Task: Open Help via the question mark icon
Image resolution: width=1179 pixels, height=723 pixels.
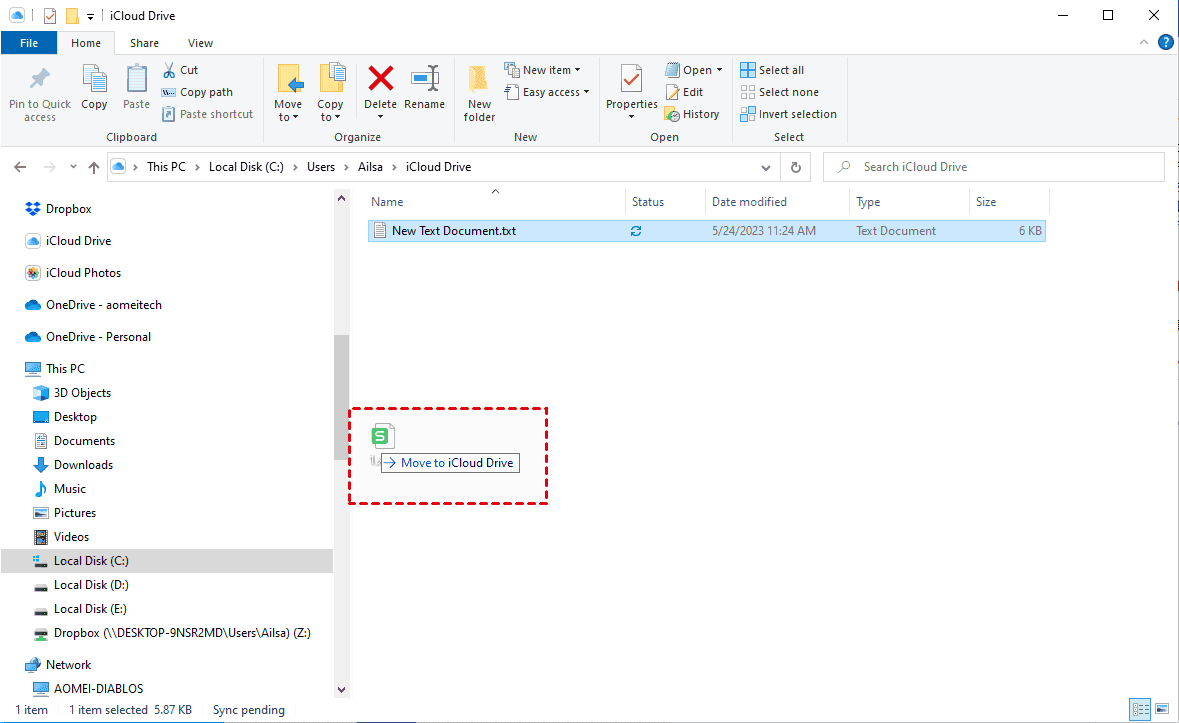Action: [1165, 43]
